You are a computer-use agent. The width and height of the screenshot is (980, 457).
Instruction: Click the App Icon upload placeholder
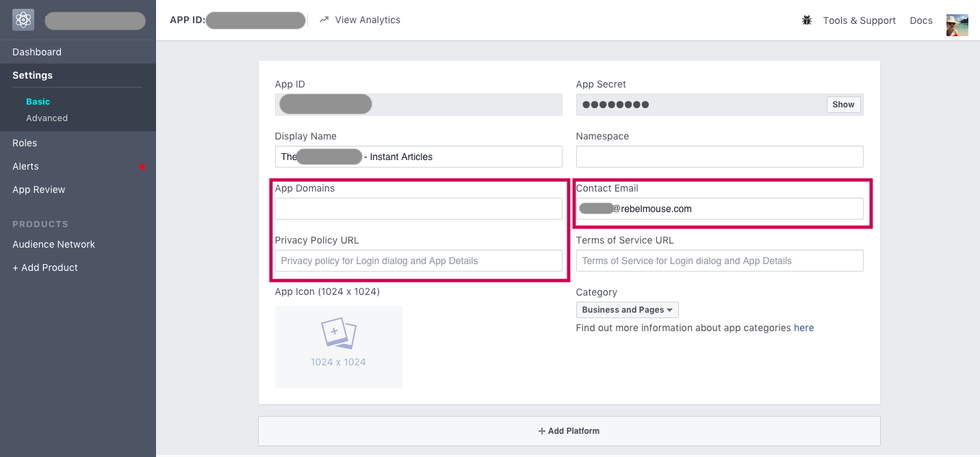coord(338,346)
